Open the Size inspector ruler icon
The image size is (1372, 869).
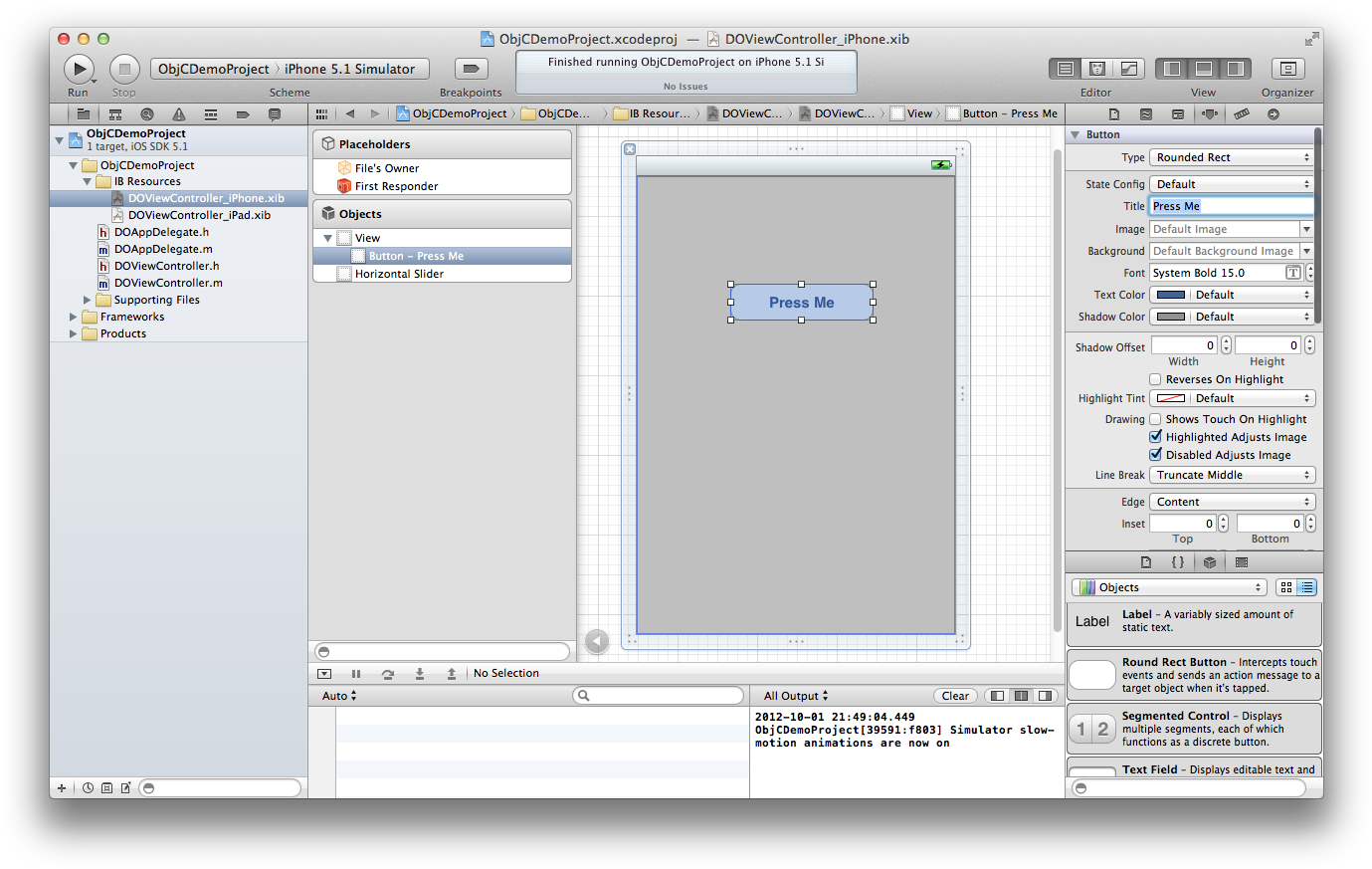coord(1242,114)
